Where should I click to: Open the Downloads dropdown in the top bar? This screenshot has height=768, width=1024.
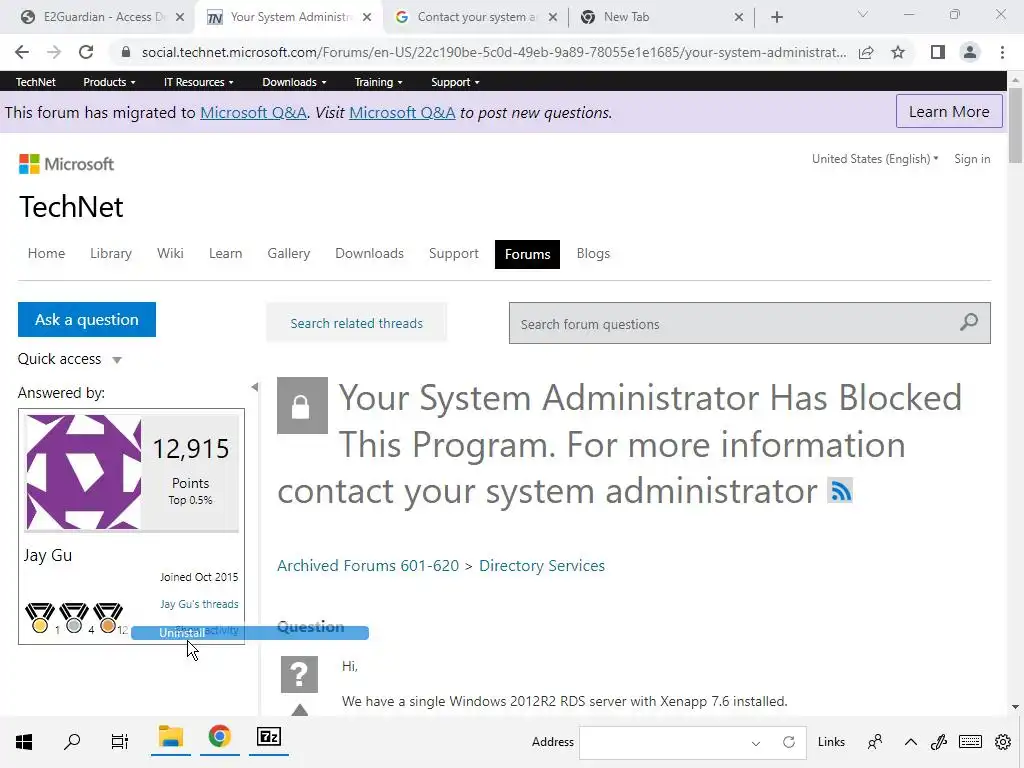click(294, 82)
